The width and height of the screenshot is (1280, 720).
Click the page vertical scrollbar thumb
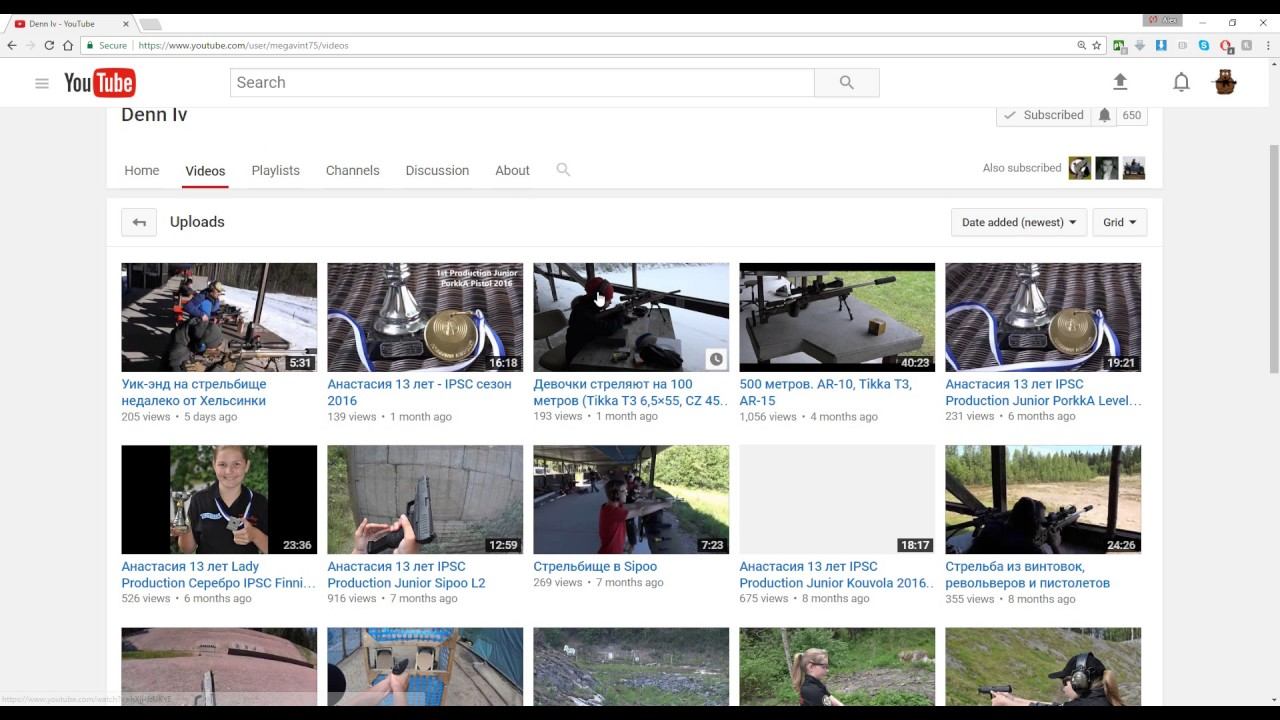point(1273,260)
